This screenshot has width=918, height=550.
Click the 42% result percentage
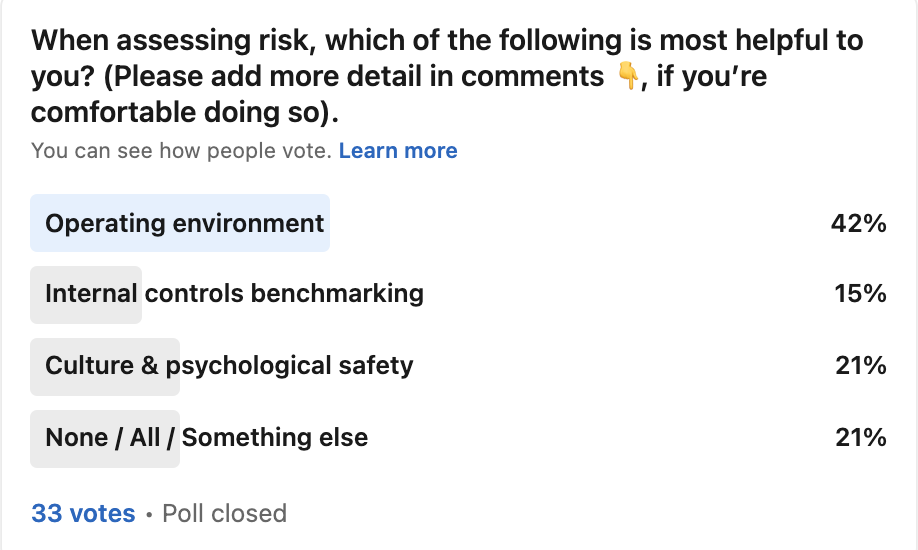[858, 223]
